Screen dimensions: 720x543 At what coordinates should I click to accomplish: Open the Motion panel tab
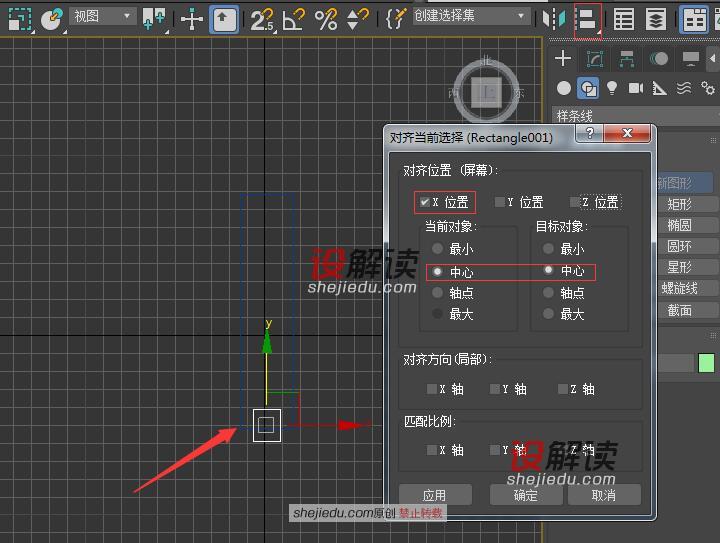point(659,59)
